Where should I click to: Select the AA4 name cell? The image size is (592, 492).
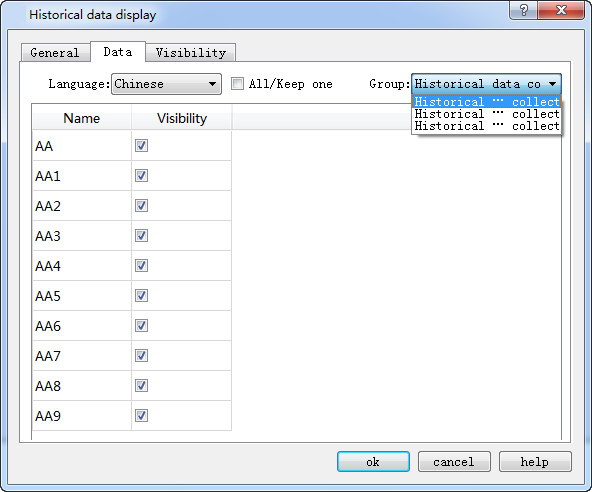pos(82,266)
